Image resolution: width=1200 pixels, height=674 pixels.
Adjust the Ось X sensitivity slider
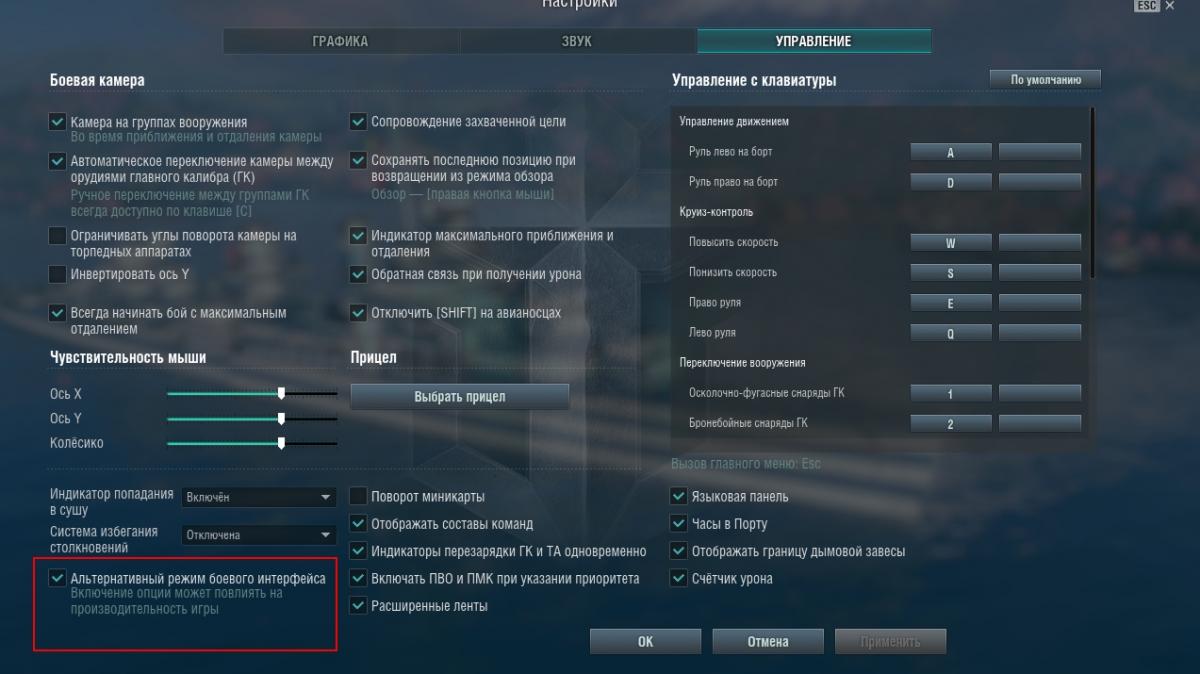[x=252, y=394]
